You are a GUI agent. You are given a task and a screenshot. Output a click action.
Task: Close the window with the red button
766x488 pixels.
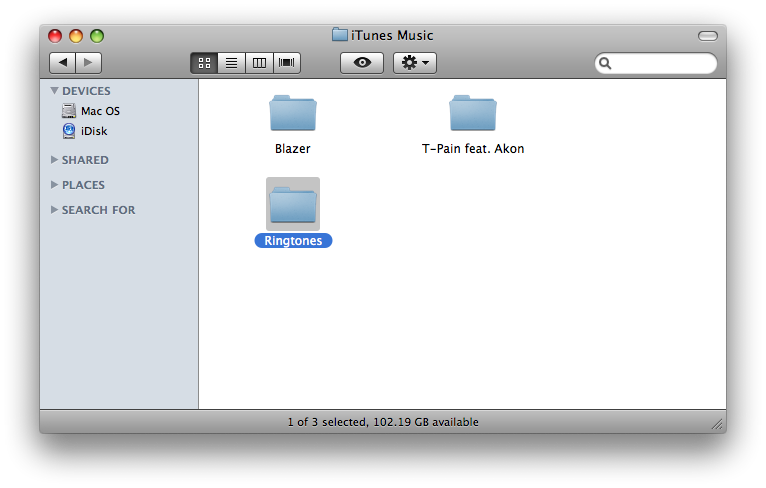[55, 36]
